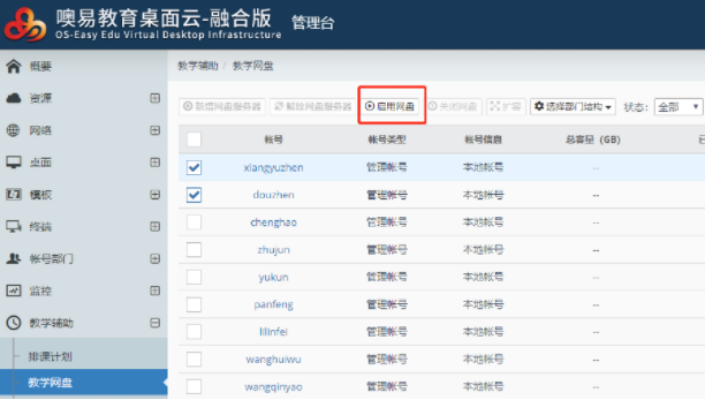Open the 选择部门结构 dropdown
This screenshot has width=706, height=400.
573,106
